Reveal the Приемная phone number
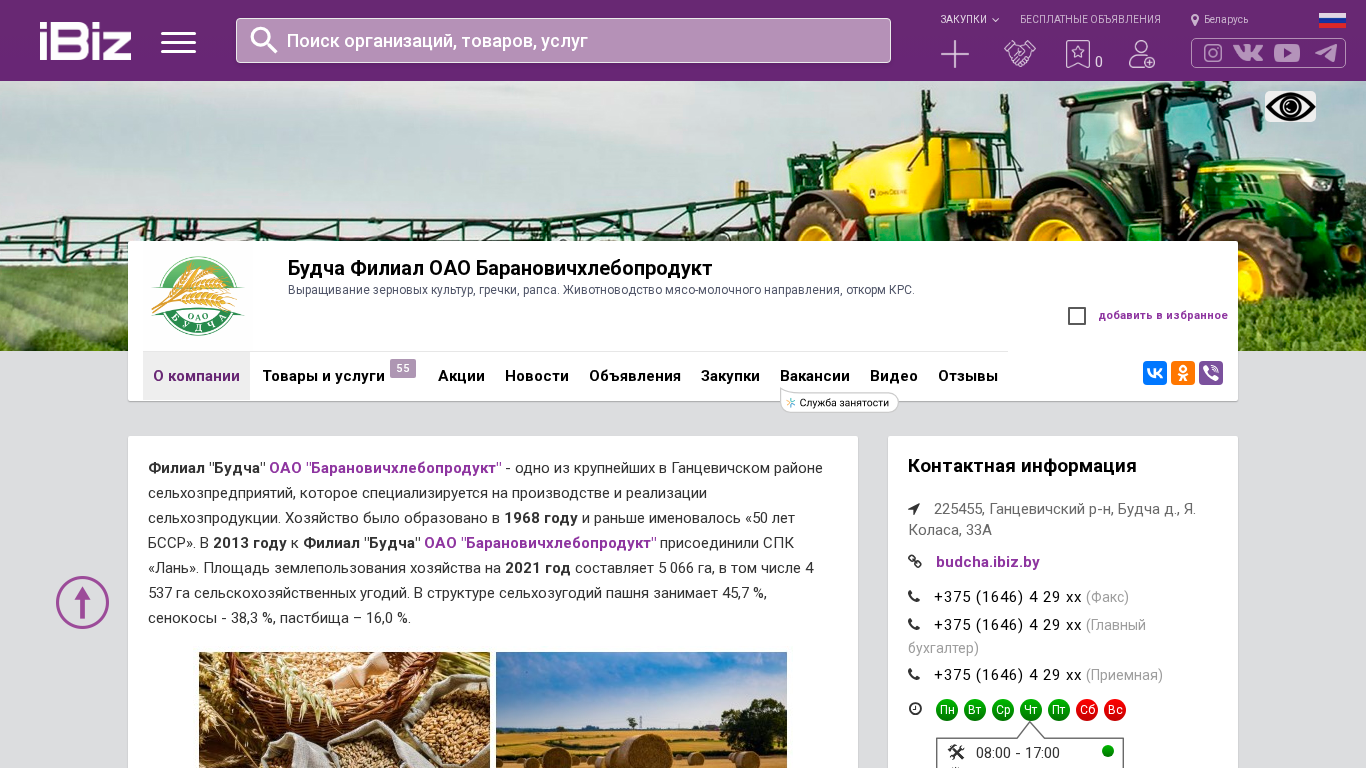 click(1008, 675)
